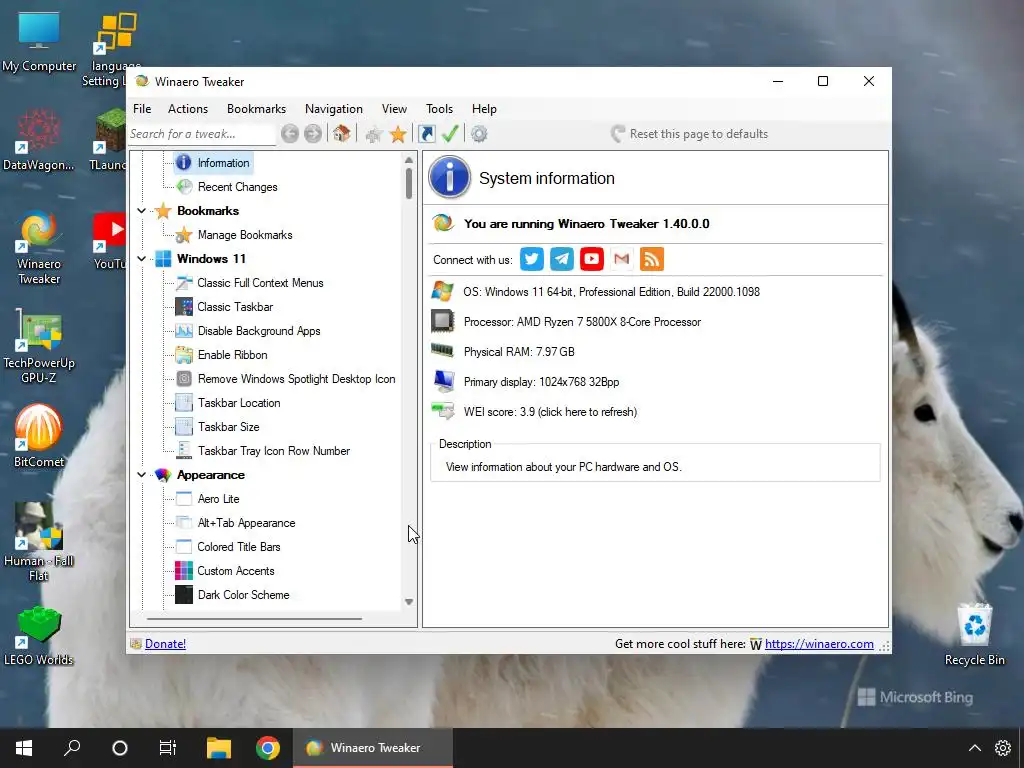
Task: Open the Help menu
Action: 484,109
